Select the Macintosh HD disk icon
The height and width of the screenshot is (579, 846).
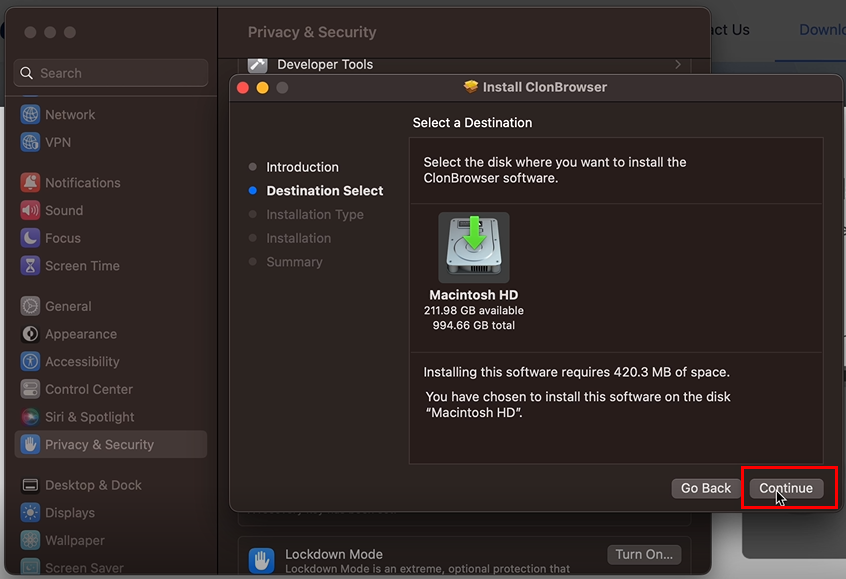pos(474,247)
